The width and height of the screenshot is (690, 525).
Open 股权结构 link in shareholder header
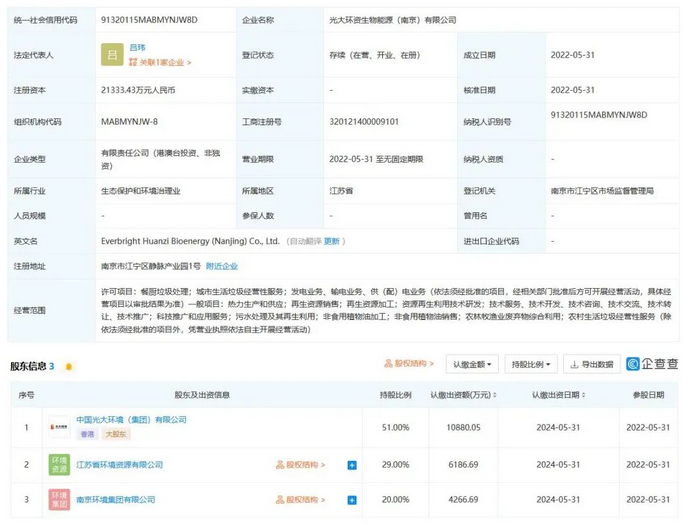click(x=409, y=363)
